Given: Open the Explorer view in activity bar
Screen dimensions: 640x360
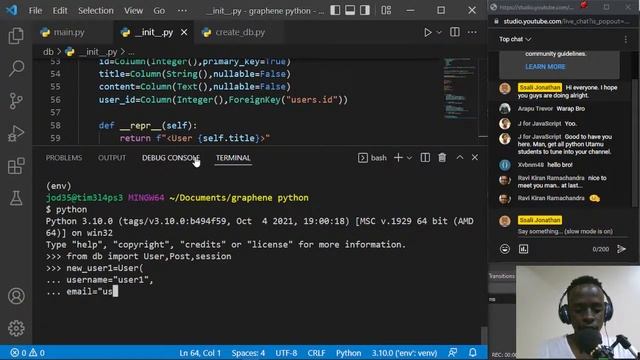Looking at the screenshot, I should [16, 36].
